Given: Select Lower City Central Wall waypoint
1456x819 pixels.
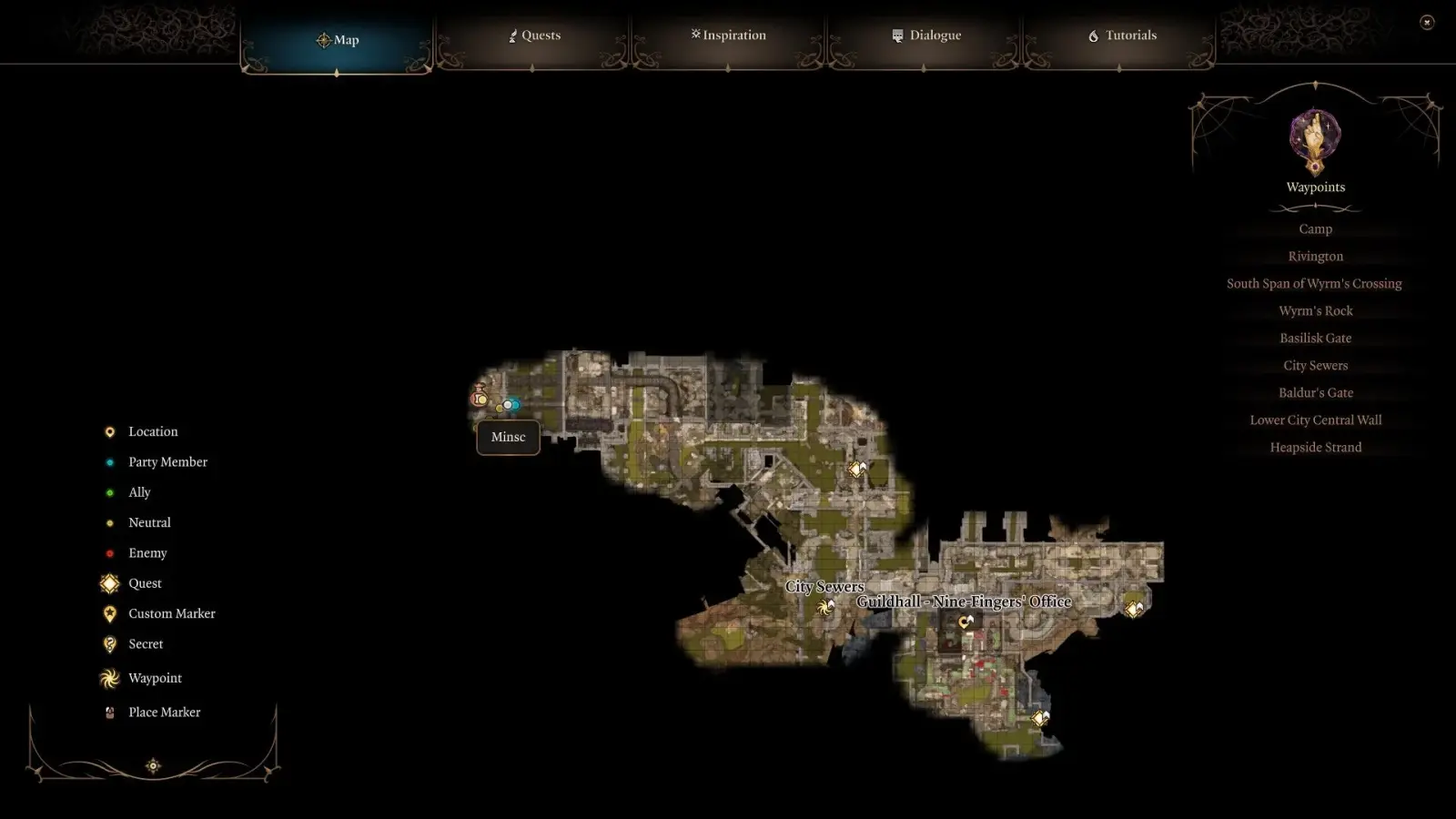Looking at the screenshot, I should click(x=1315, y=420).
